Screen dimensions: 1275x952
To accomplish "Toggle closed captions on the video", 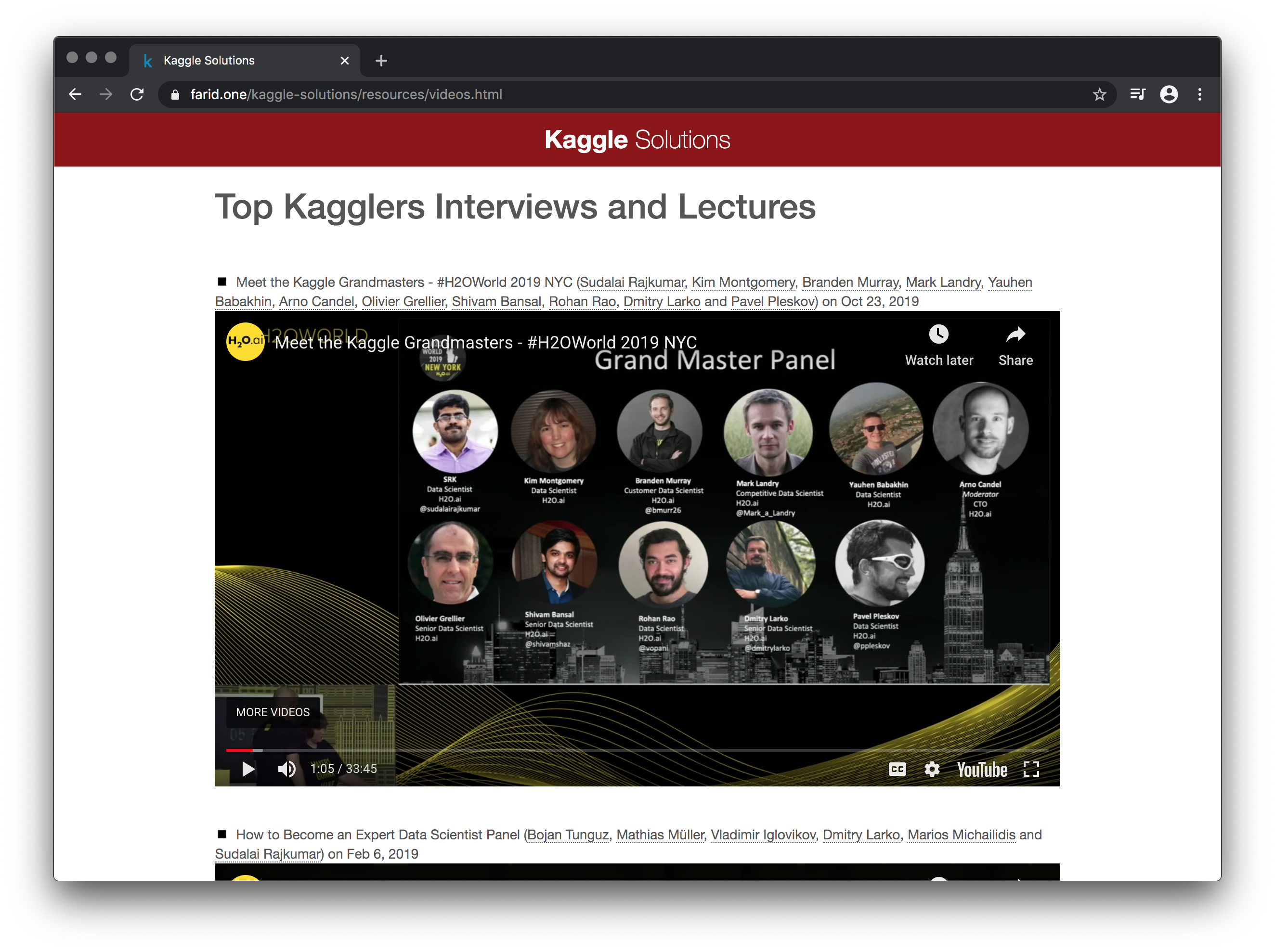I will pyautogui.click(x=897, y=769).
